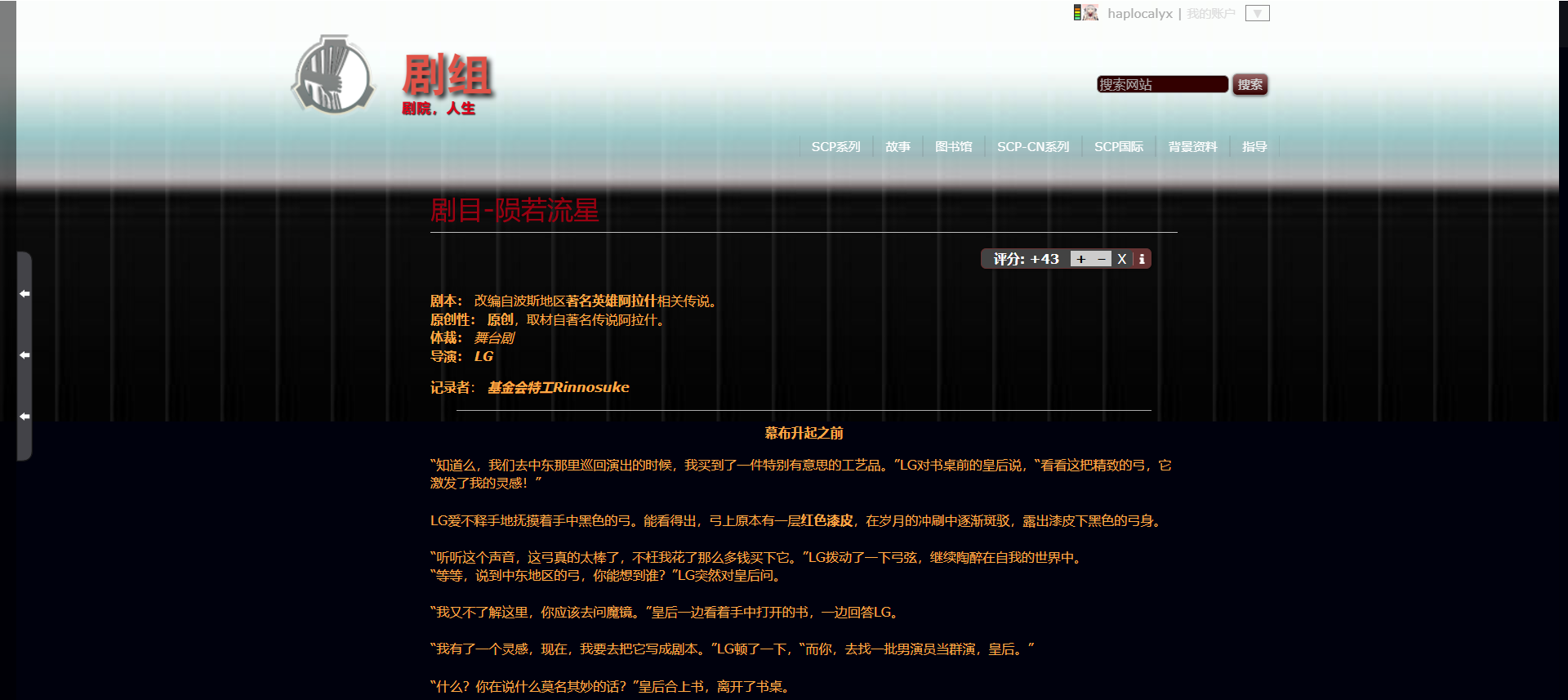Open the SCP国际 menu
This screenshot has width=1568, height=700.
[1118, 147]
